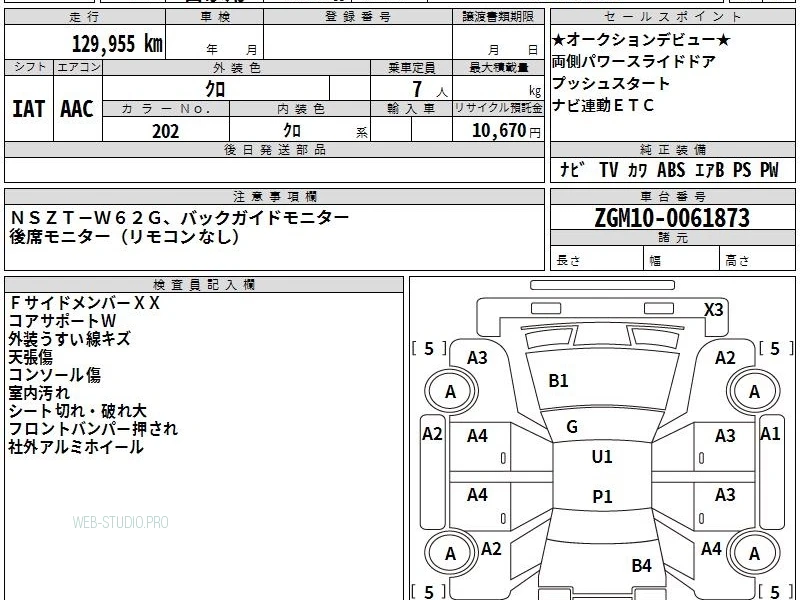
Task: Select the 登録番号 header
Action: 358,17
